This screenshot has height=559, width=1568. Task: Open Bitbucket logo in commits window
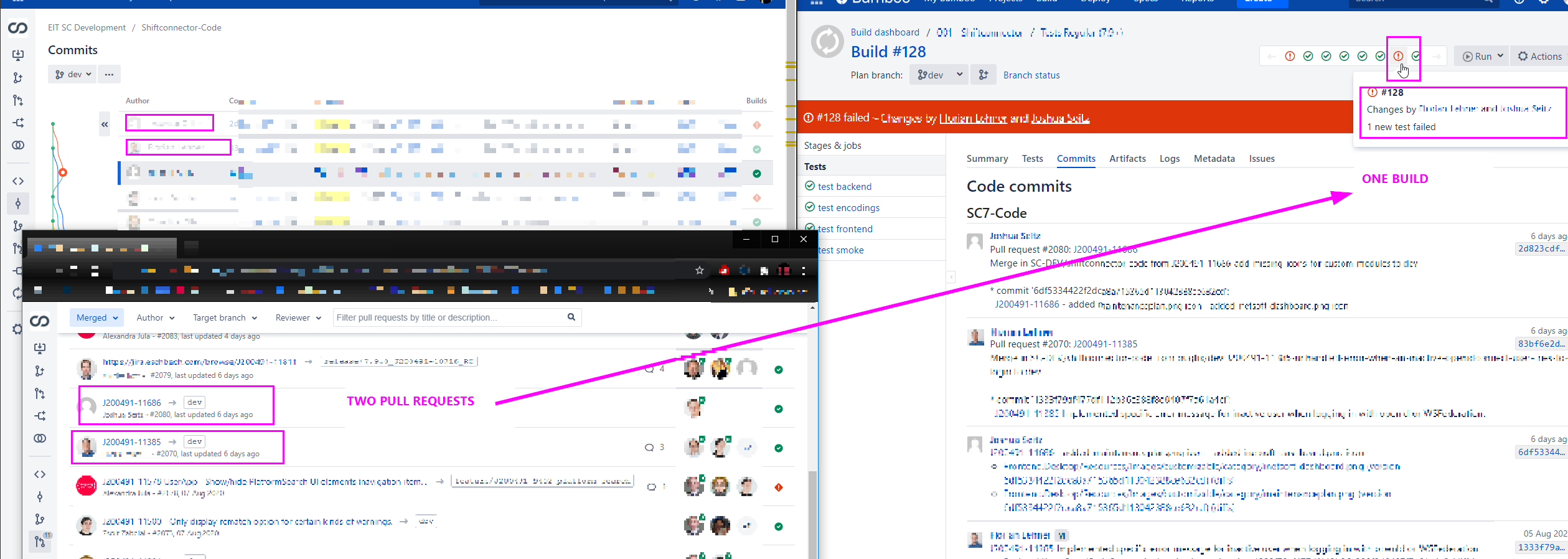(17, 28)
